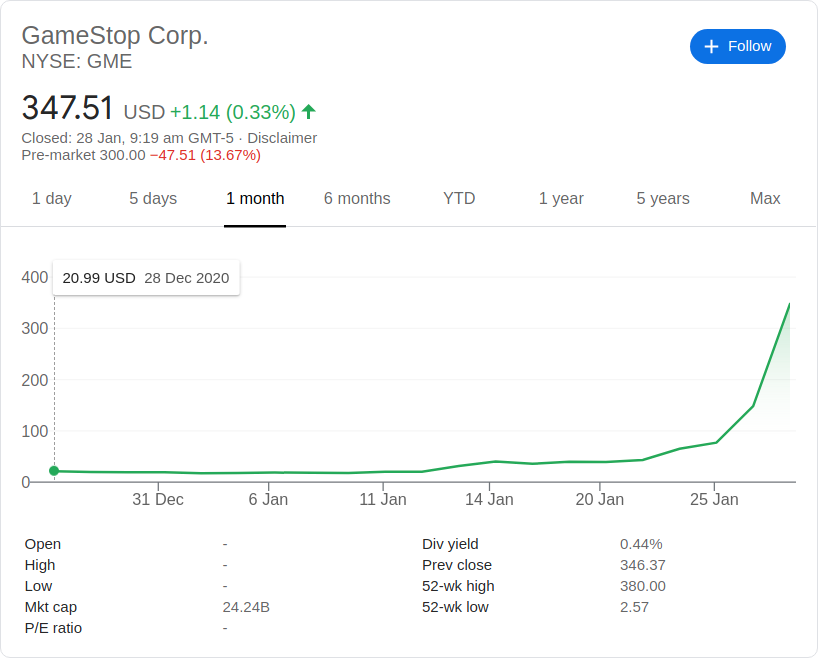The height and width of the screenshot is (658, 818).
Task: Click the 25 Jan axis label
Action: pyautogui.click(x=714, y=499)
